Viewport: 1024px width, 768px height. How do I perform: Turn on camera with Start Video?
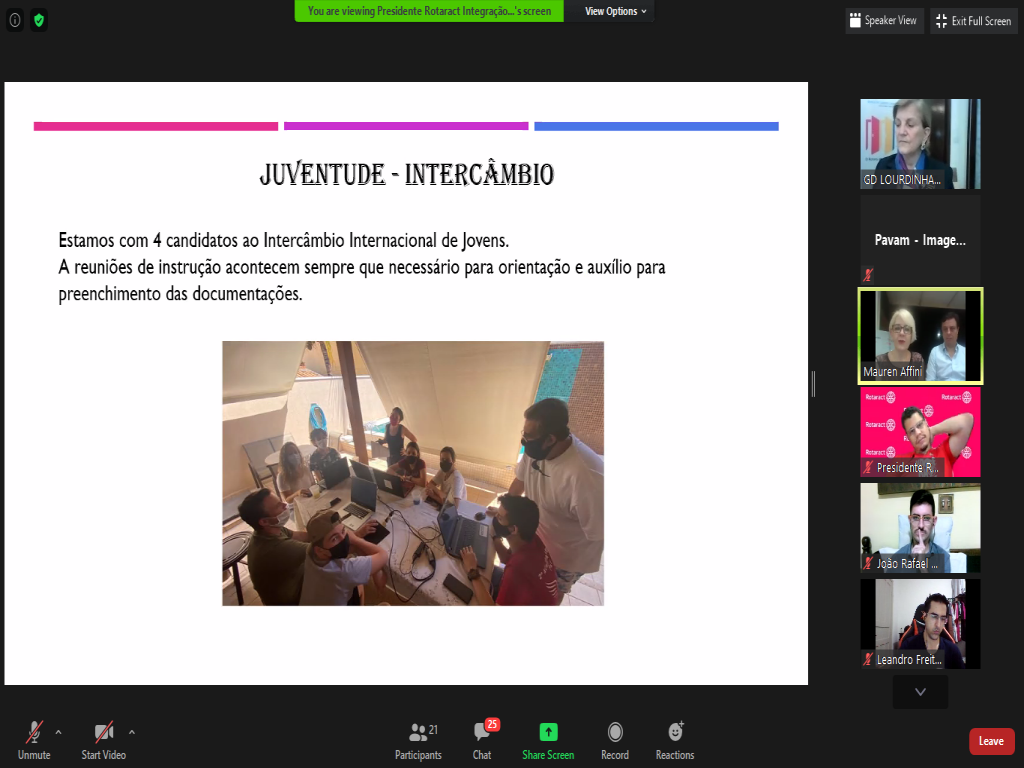pos(103,732)
